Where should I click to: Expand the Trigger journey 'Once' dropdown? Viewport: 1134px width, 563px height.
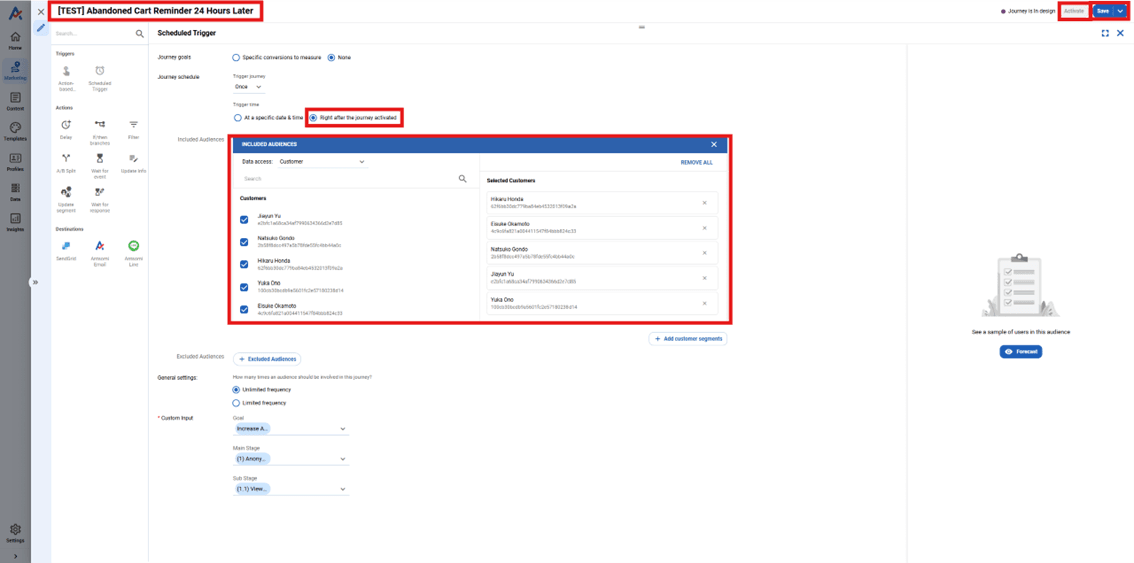coord(248,87)
